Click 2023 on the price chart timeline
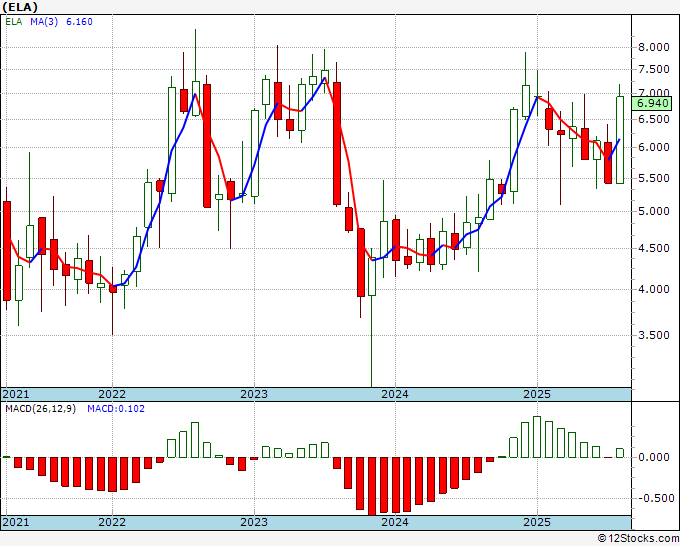 coord(254,394)
